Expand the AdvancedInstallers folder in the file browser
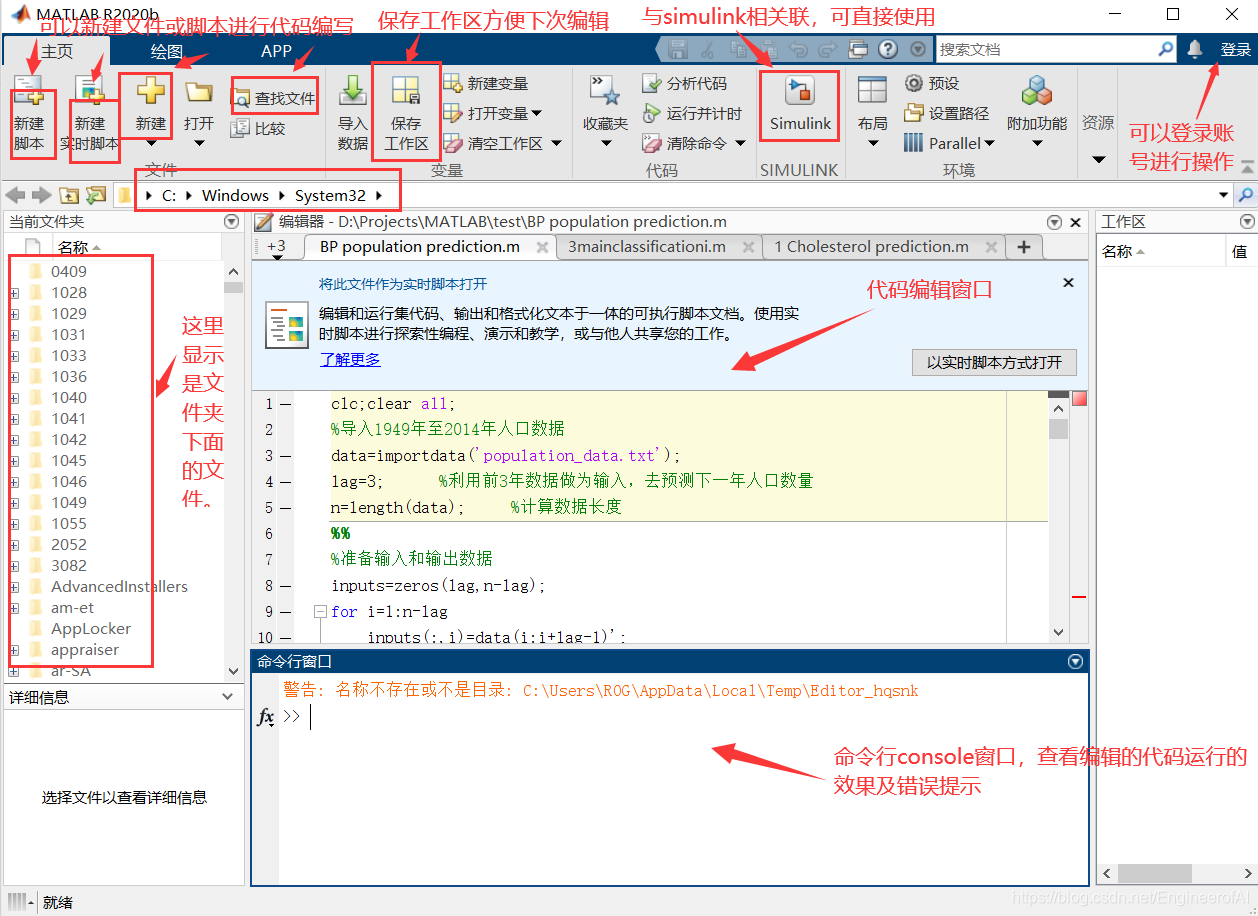This screenshot has height=916, width=1258. (13, 586)
